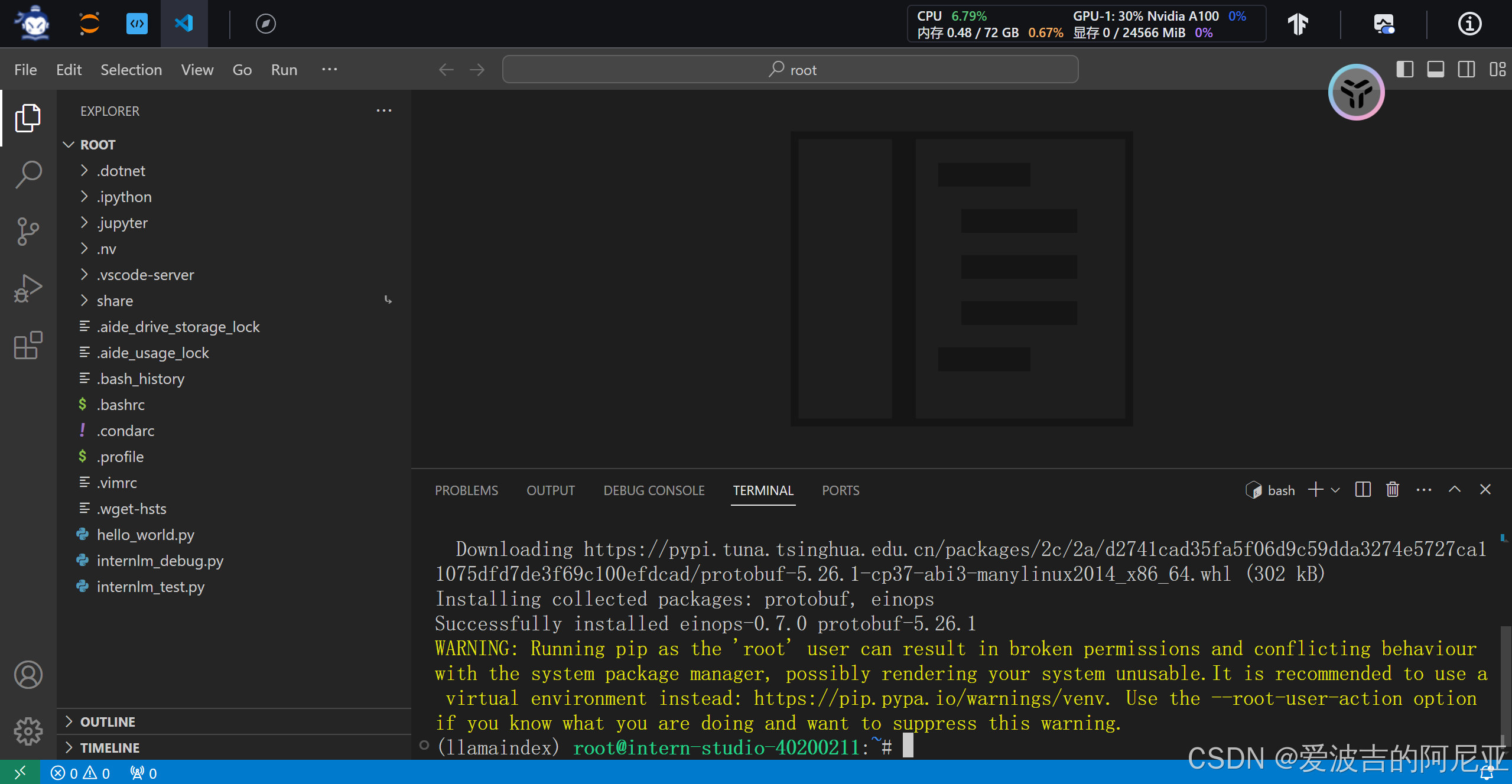Click the JupyterLab icon in top bar

pos(89,24)
